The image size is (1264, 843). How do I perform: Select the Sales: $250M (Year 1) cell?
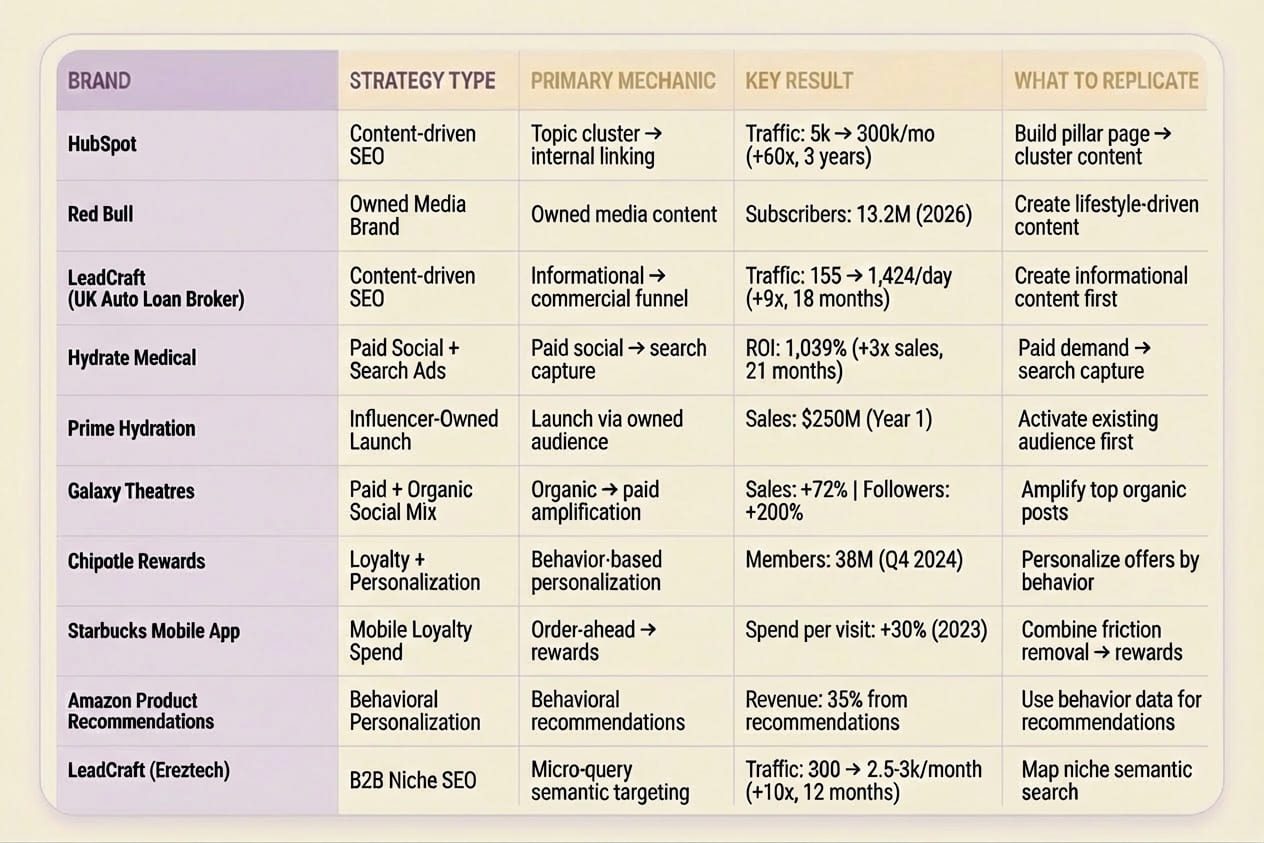click(x=838, y=418)
